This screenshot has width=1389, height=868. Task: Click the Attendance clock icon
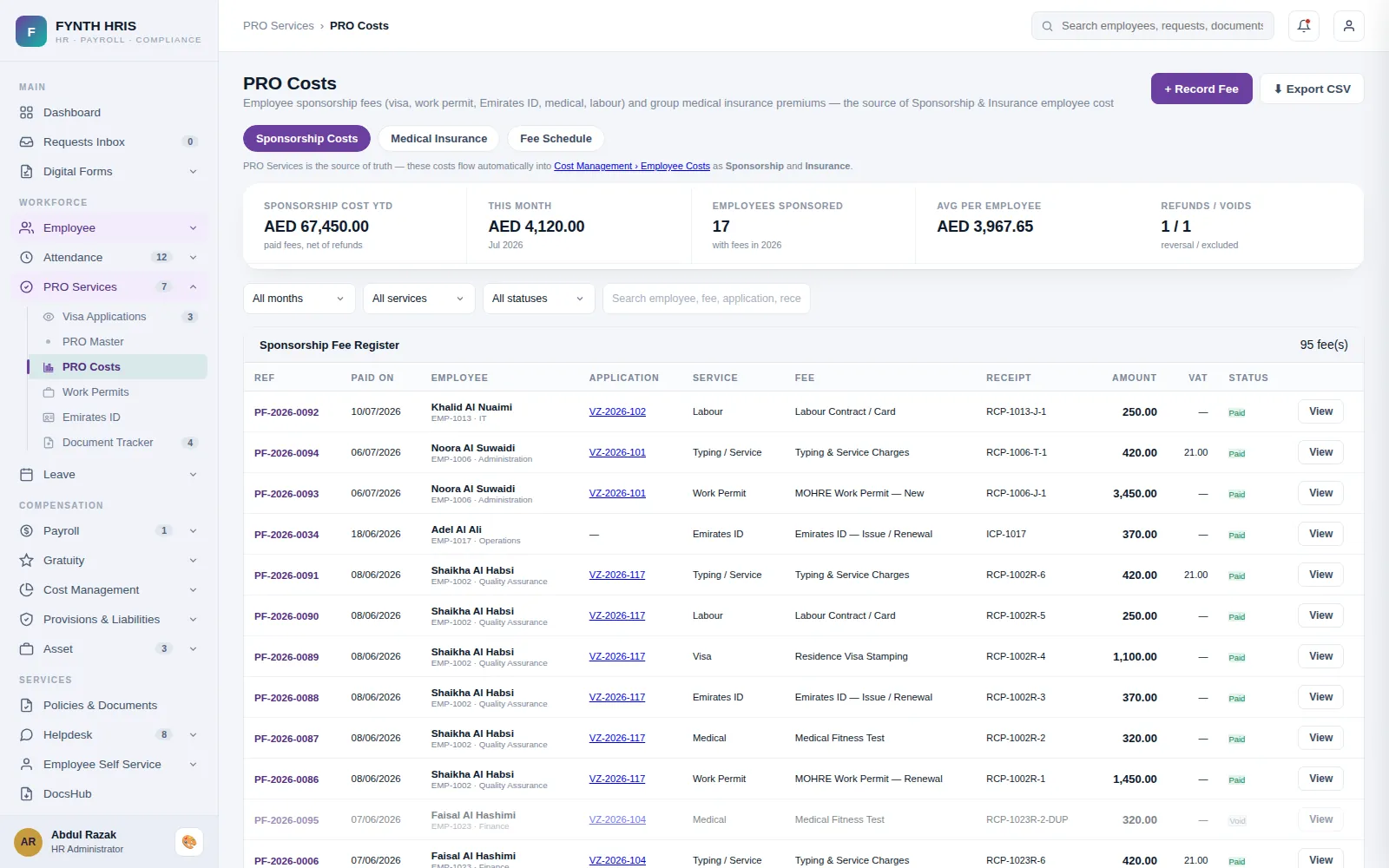tap(27, 258)
